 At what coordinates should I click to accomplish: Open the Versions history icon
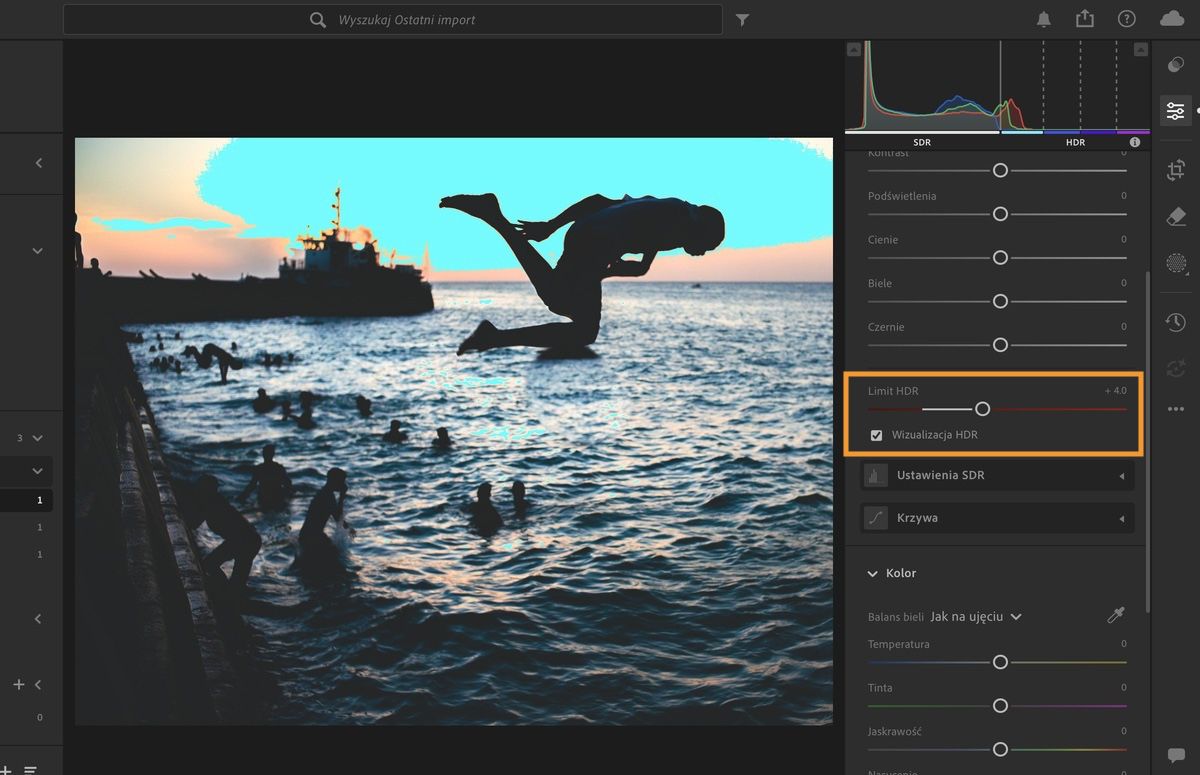(x=1175, y=322)
